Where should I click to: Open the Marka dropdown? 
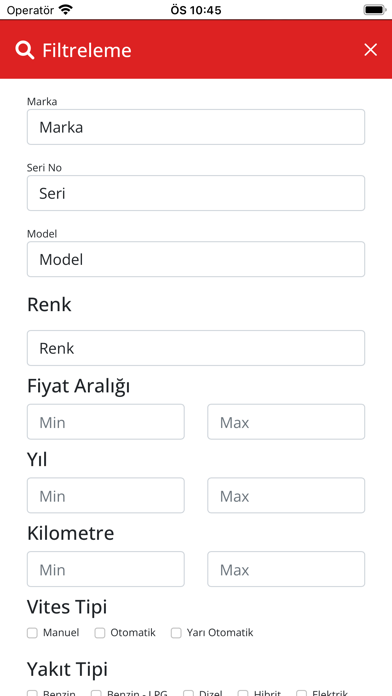point(196,127)
